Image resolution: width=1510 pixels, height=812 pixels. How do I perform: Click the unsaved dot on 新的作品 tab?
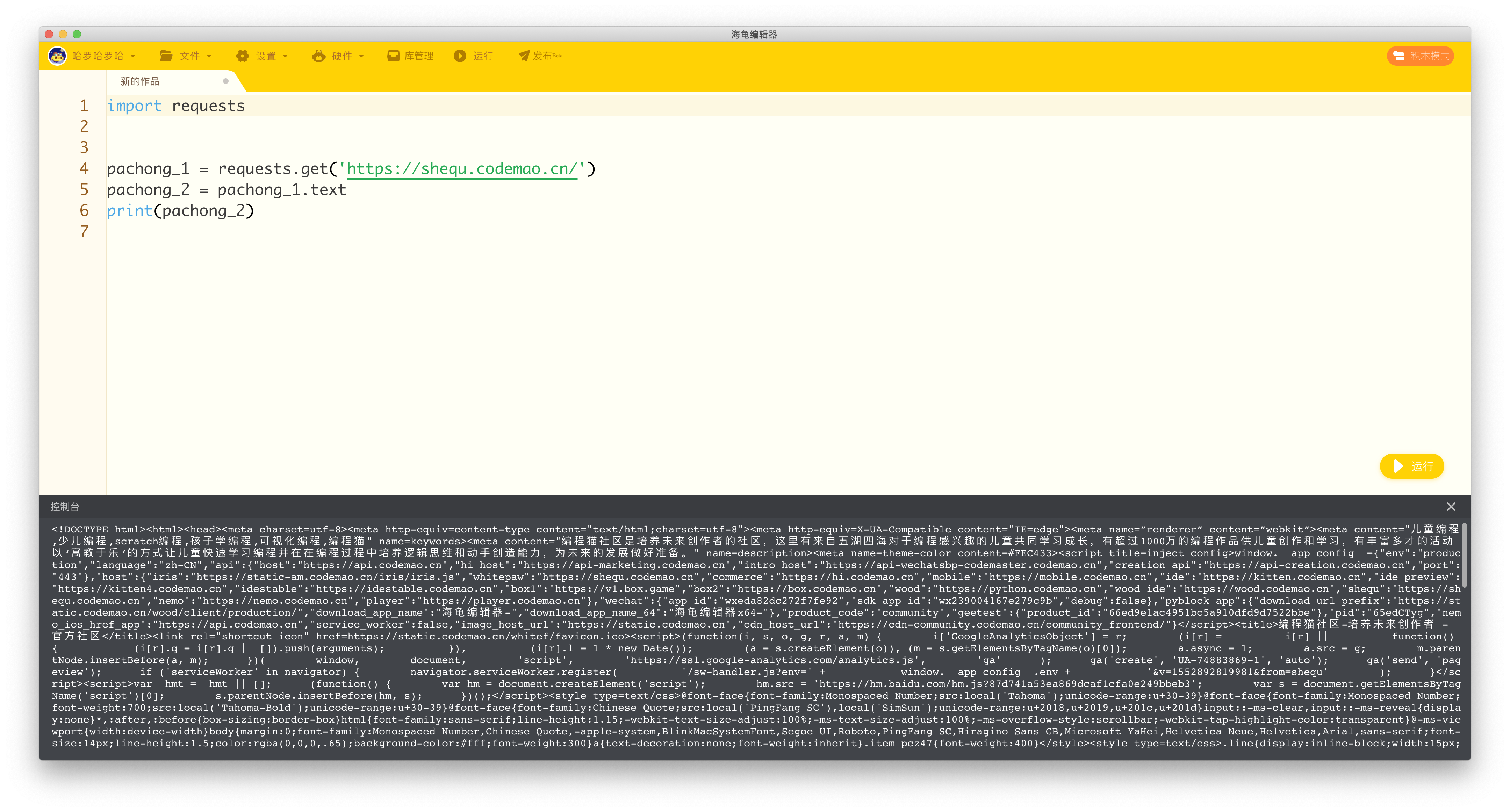(x=226, y=81)
